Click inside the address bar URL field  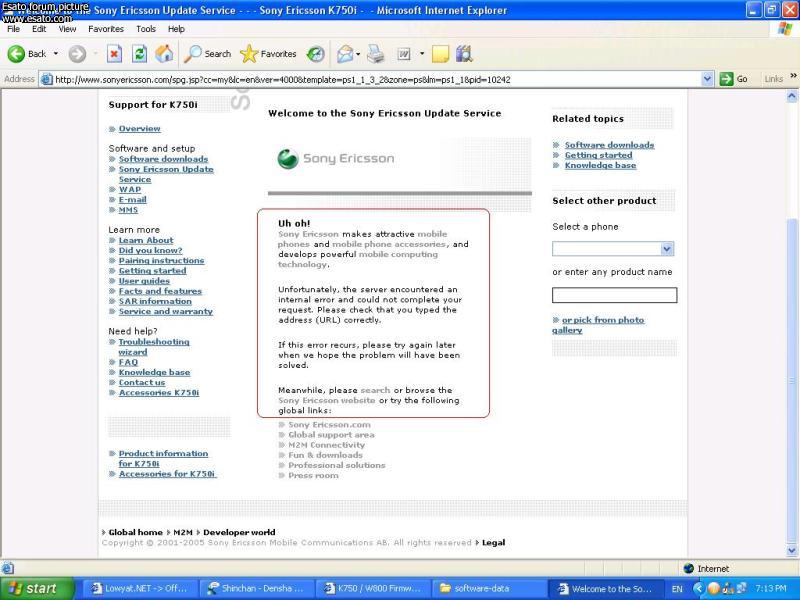(x=377, y=79)
